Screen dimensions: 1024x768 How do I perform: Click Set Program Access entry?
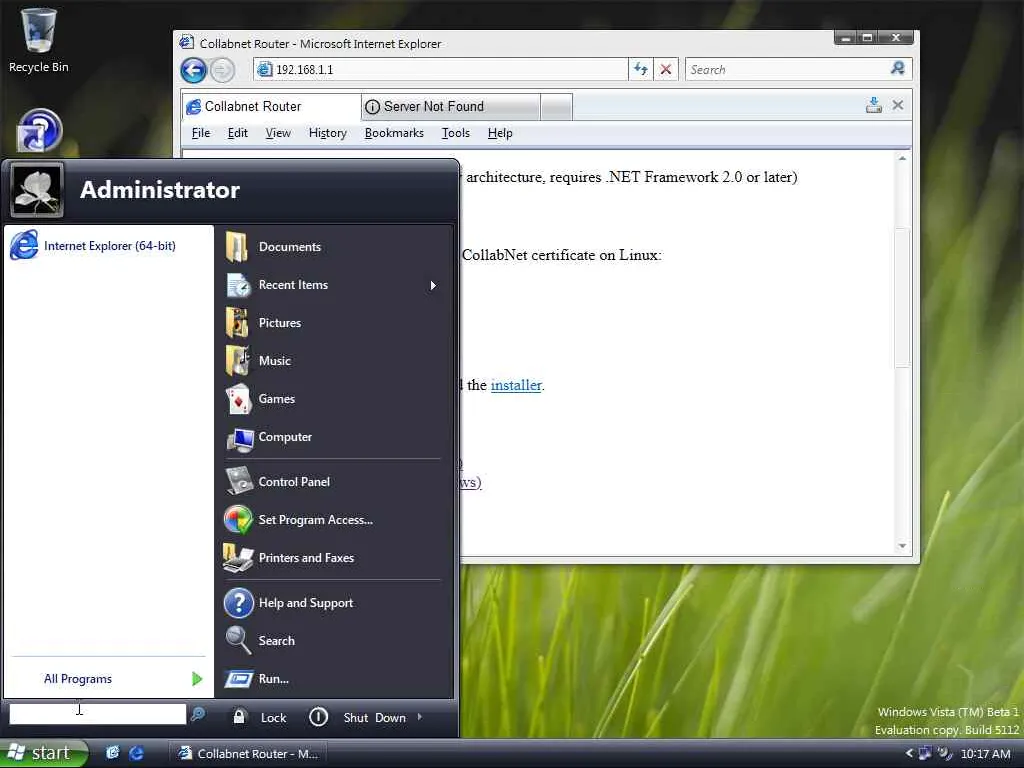315,520
